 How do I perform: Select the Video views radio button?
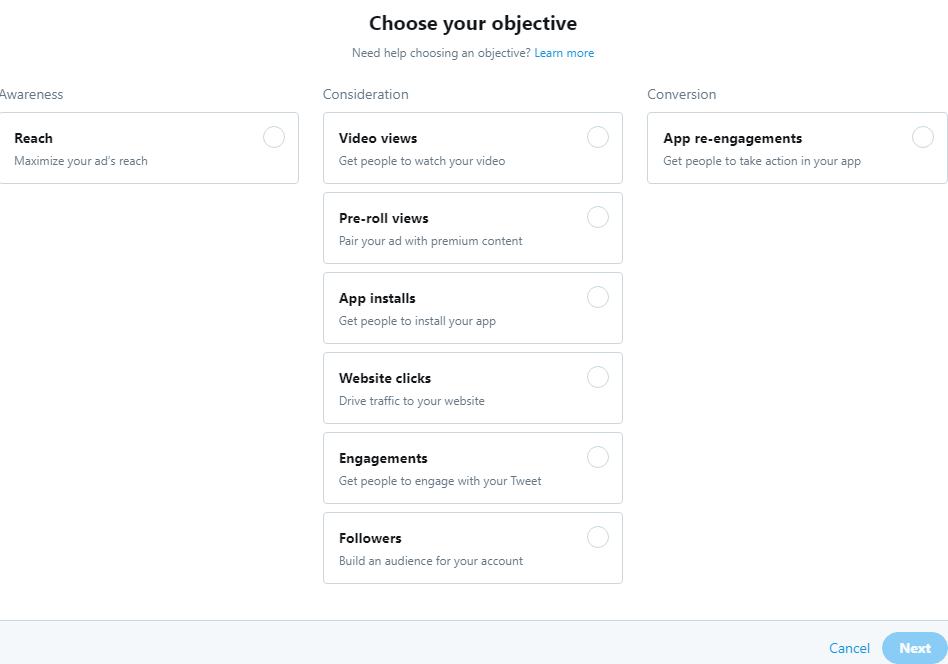pyautogui.click(x=598, y=137)
